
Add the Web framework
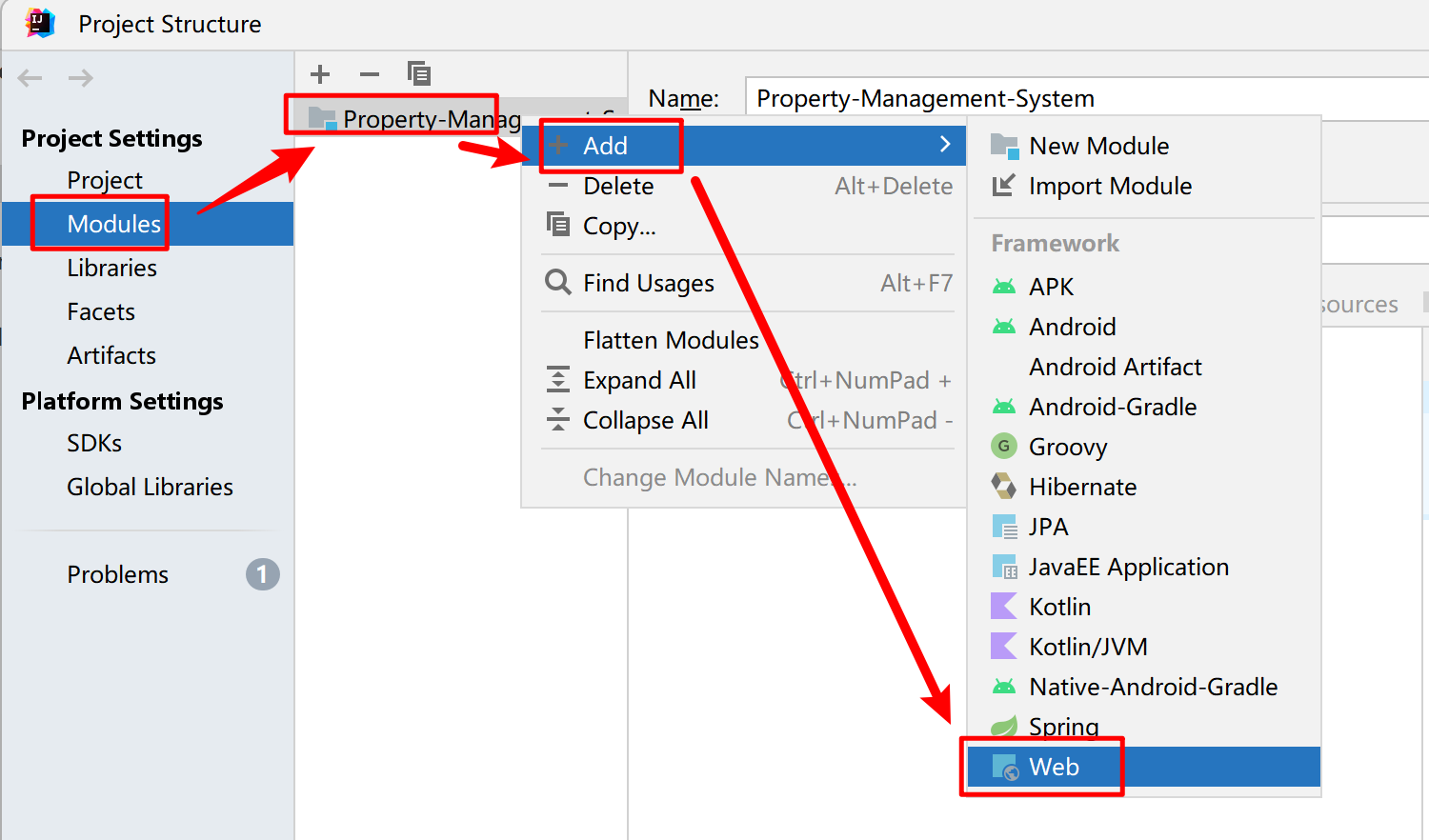coord(1143,767)
